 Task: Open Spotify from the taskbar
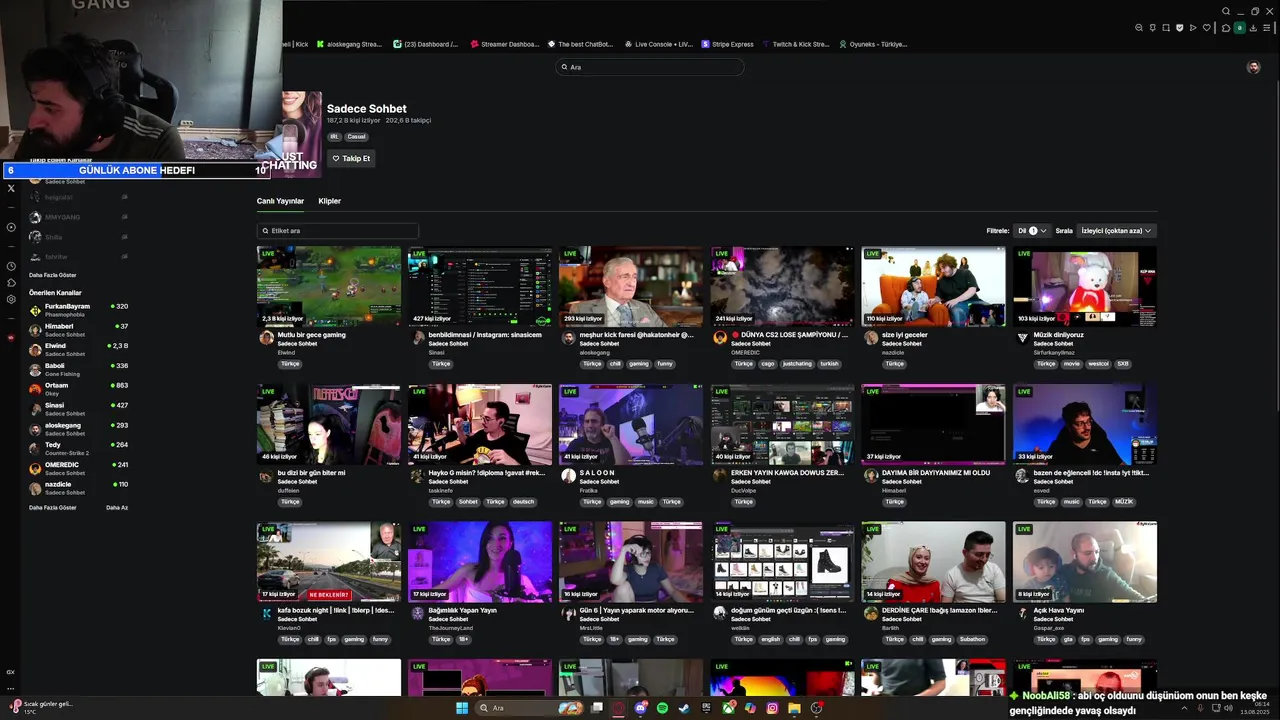(662, 708)
